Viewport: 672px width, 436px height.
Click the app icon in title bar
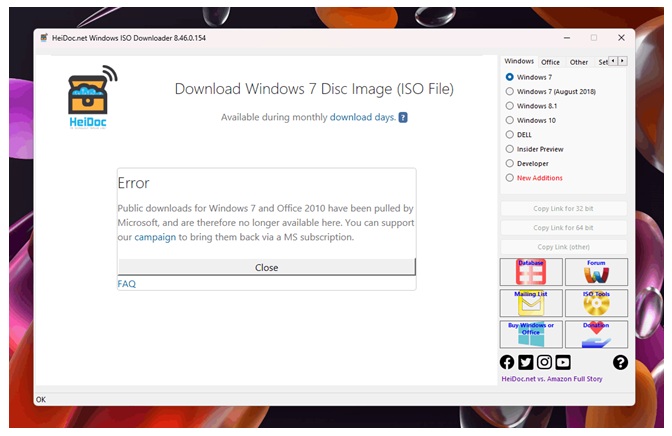click(44, 38)
